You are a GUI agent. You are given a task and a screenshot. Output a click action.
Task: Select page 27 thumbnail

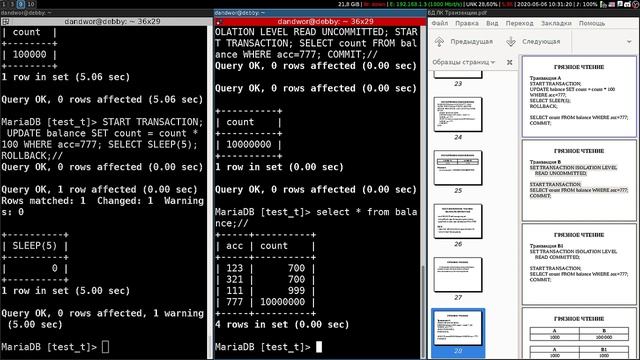coord(458,274)
